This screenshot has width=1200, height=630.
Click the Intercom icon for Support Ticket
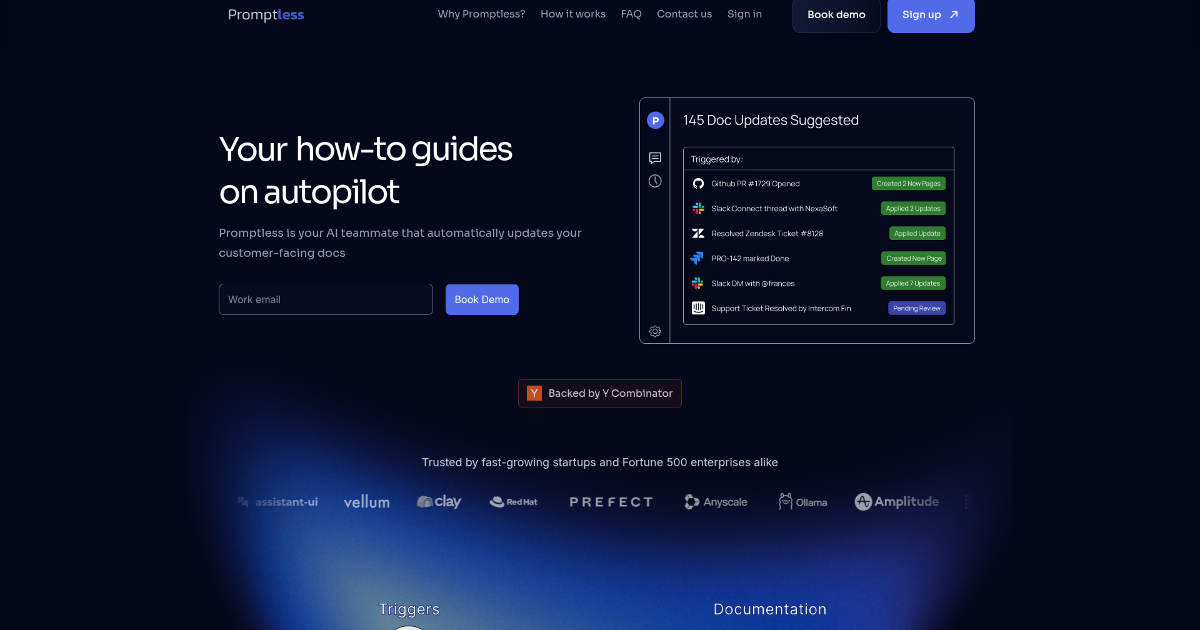[x=698, y=308]
